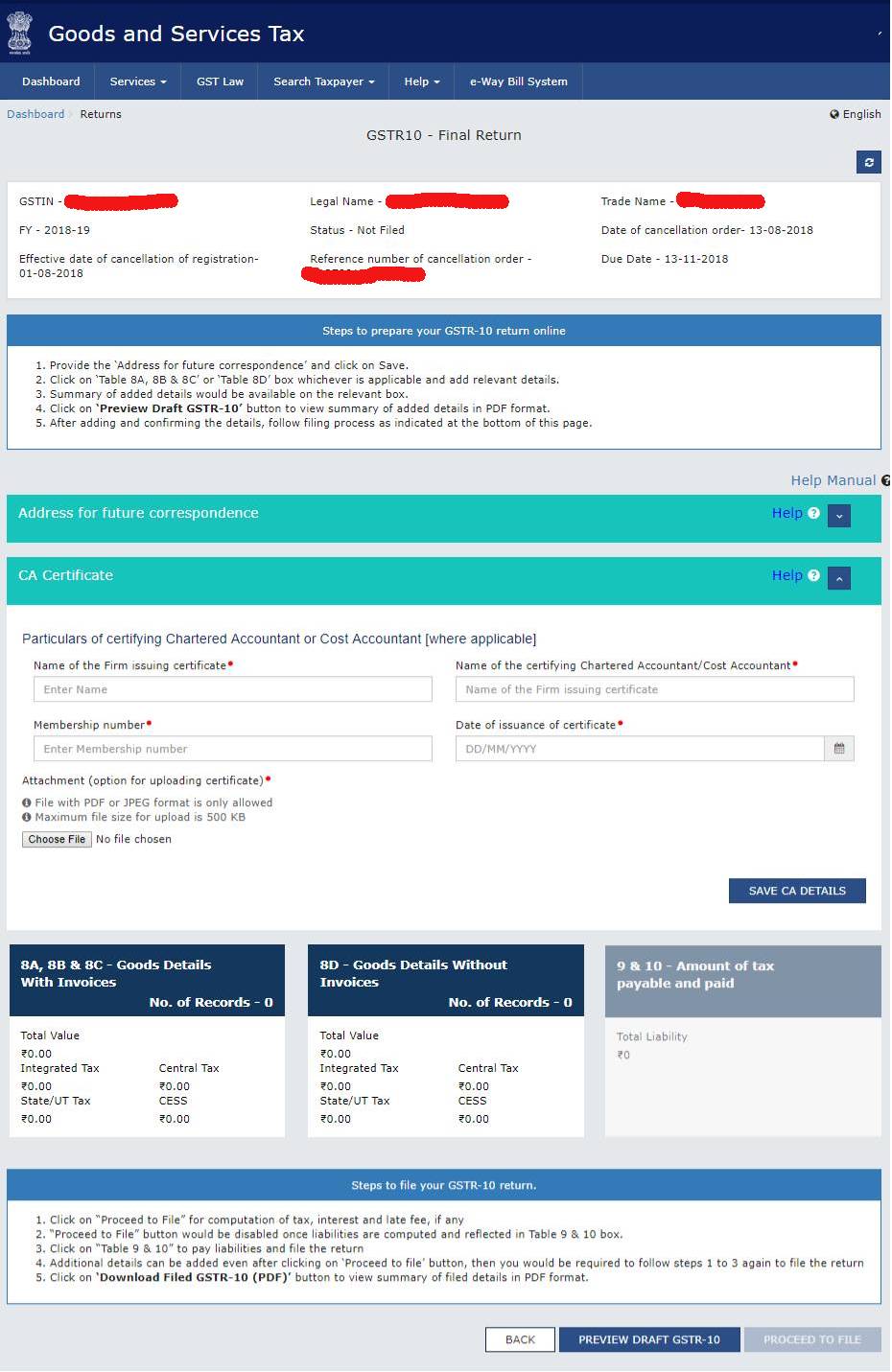Click the info icon about PDF or JPEG format
Viewport: 892px width, 1372px height.
(26, 802)
